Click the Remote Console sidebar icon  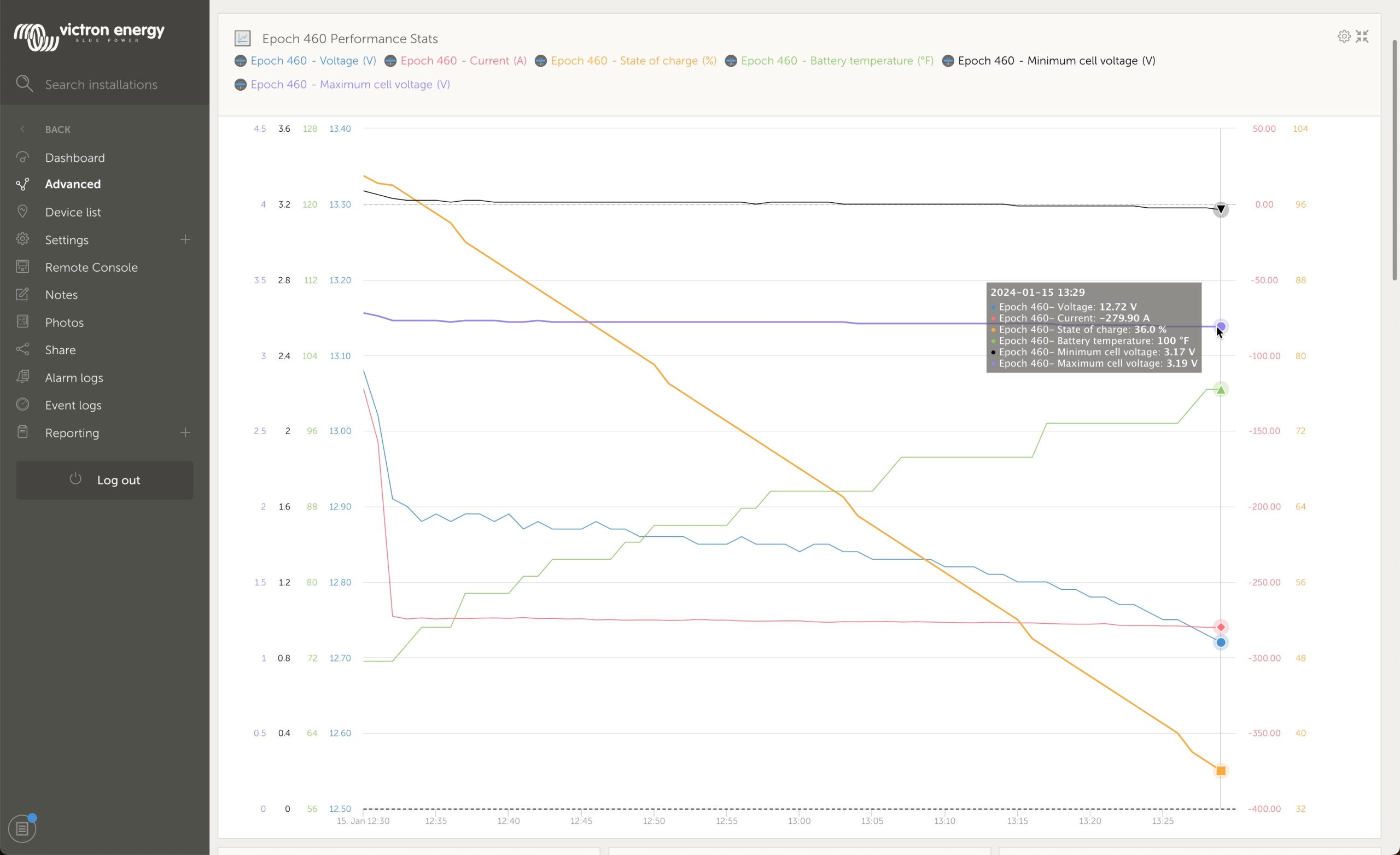23,266
